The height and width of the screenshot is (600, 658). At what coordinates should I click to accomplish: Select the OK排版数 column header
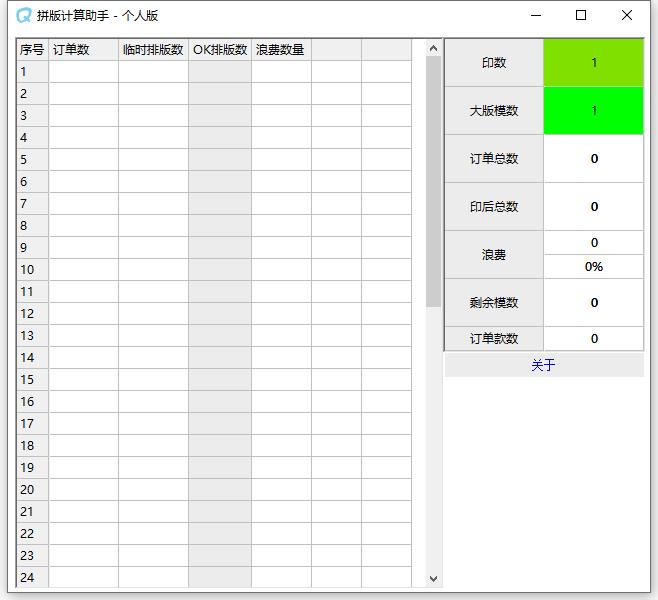coord(220,50)
